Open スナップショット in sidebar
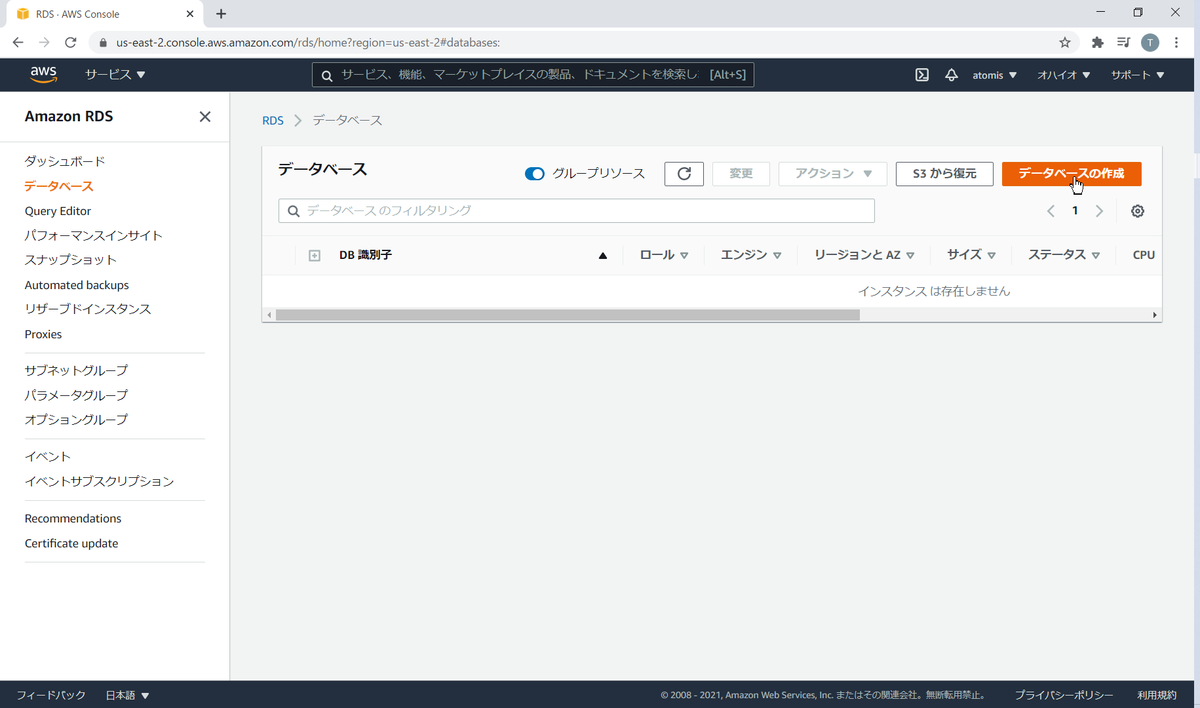 [x=71, y=260]
